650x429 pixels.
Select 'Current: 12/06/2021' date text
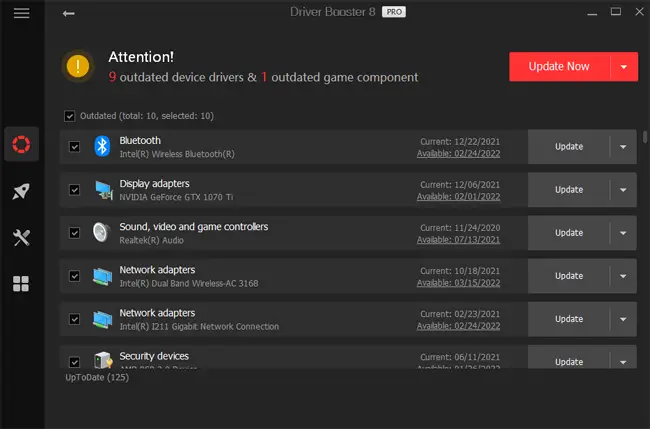460,185
